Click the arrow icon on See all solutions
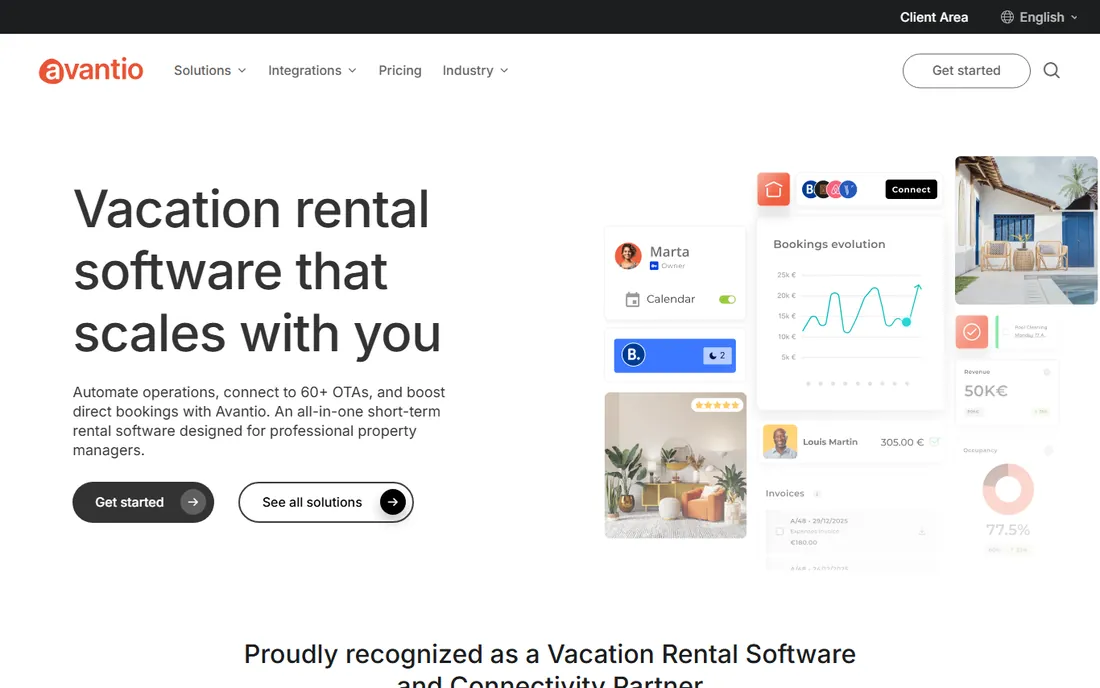This screenshot has height=688, width=1100. (393, 502)
